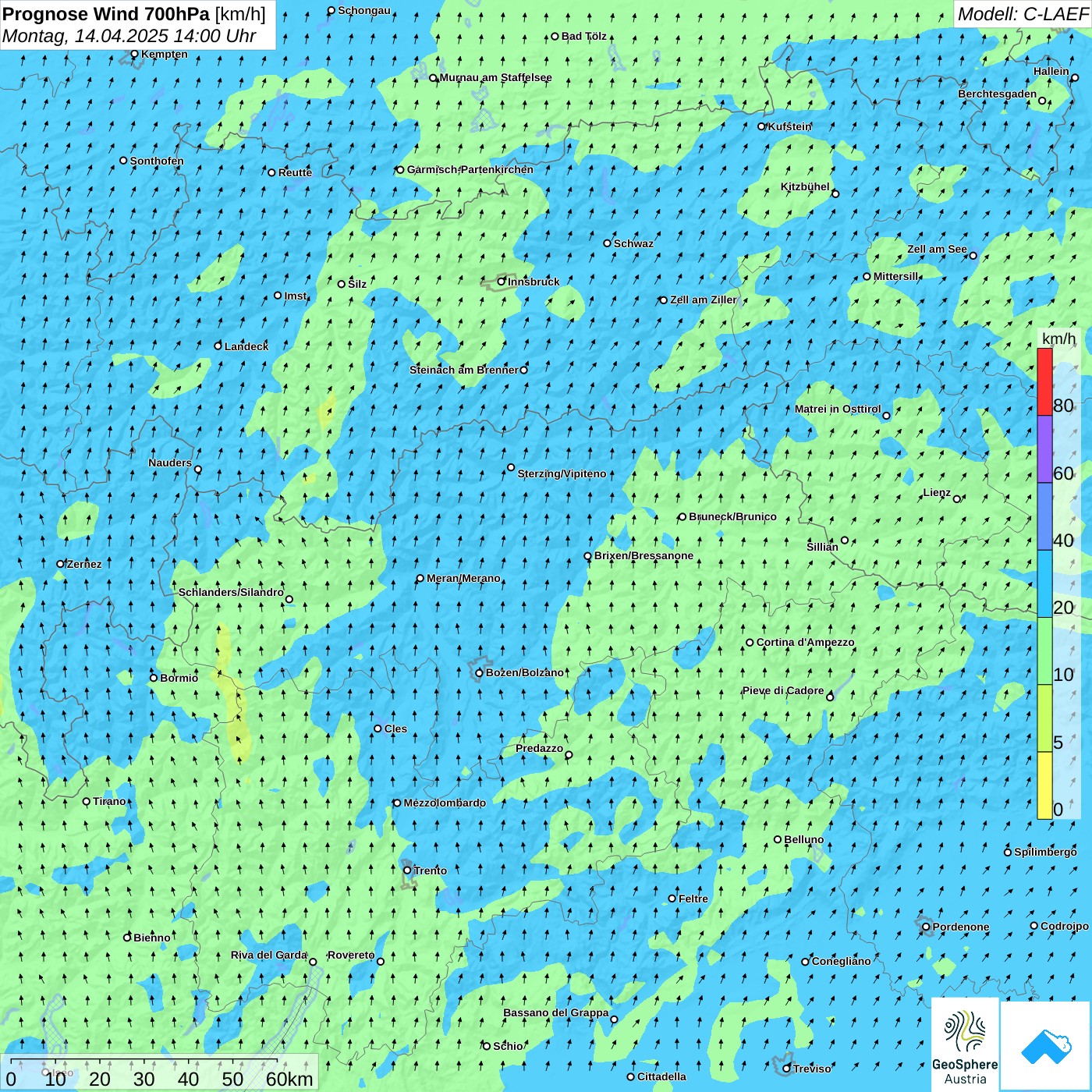Click the Hallein location marker circle

coord(1074,78)
